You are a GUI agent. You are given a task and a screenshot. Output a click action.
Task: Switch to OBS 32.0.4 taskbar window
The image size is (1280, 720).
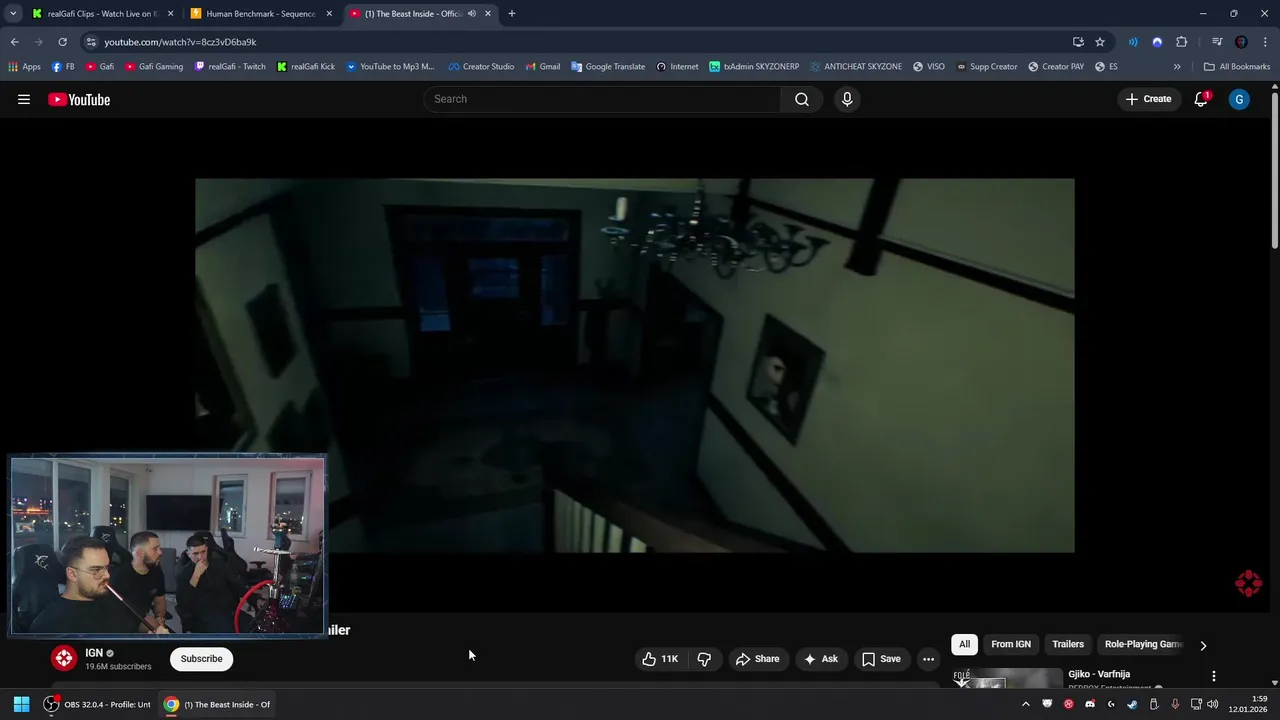coord(98,704)
